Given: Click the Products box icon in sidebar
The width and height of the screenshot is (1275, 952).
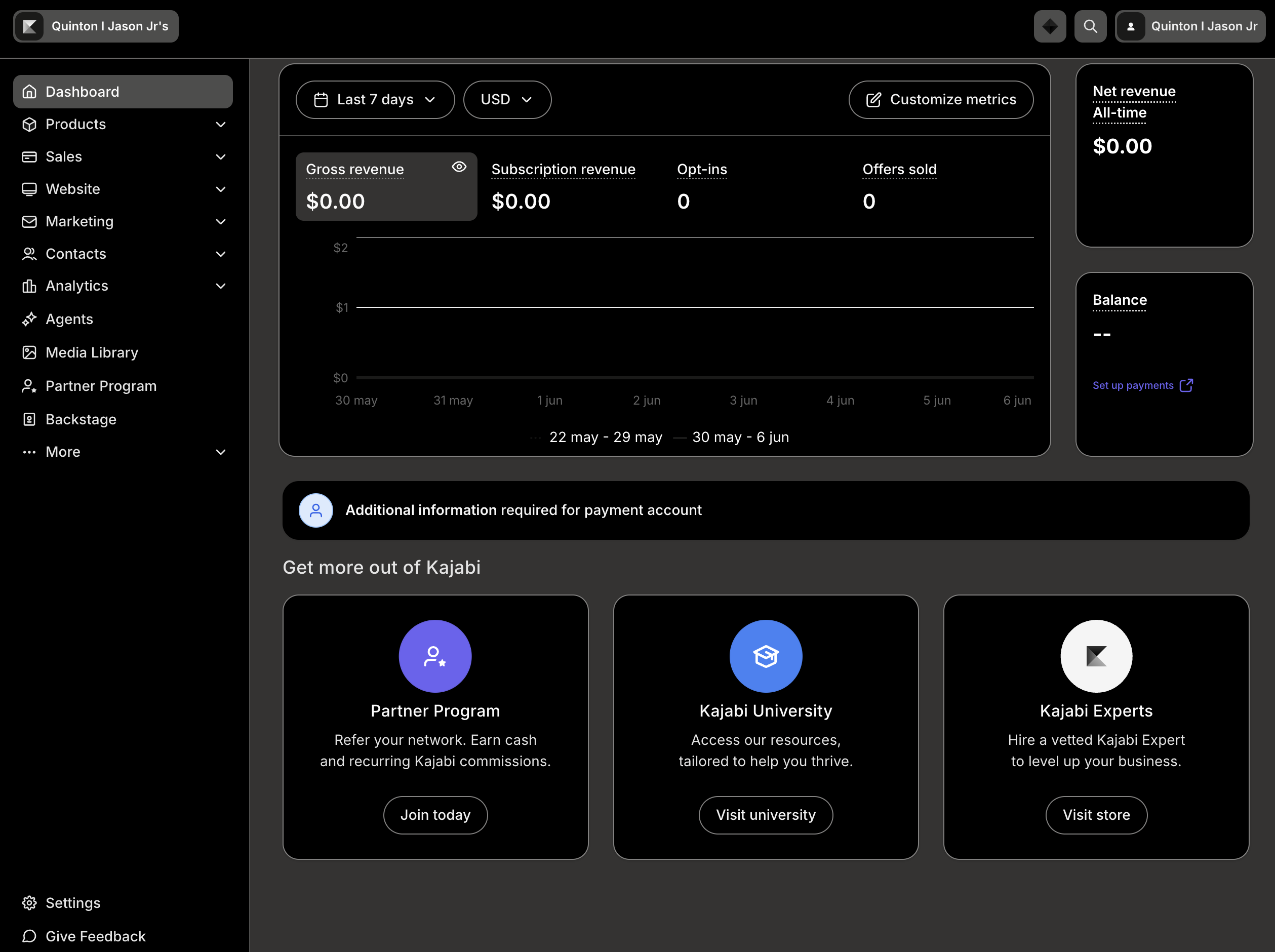Looking at the screenshot, I should pyautogui.click(x=29, y=124).
